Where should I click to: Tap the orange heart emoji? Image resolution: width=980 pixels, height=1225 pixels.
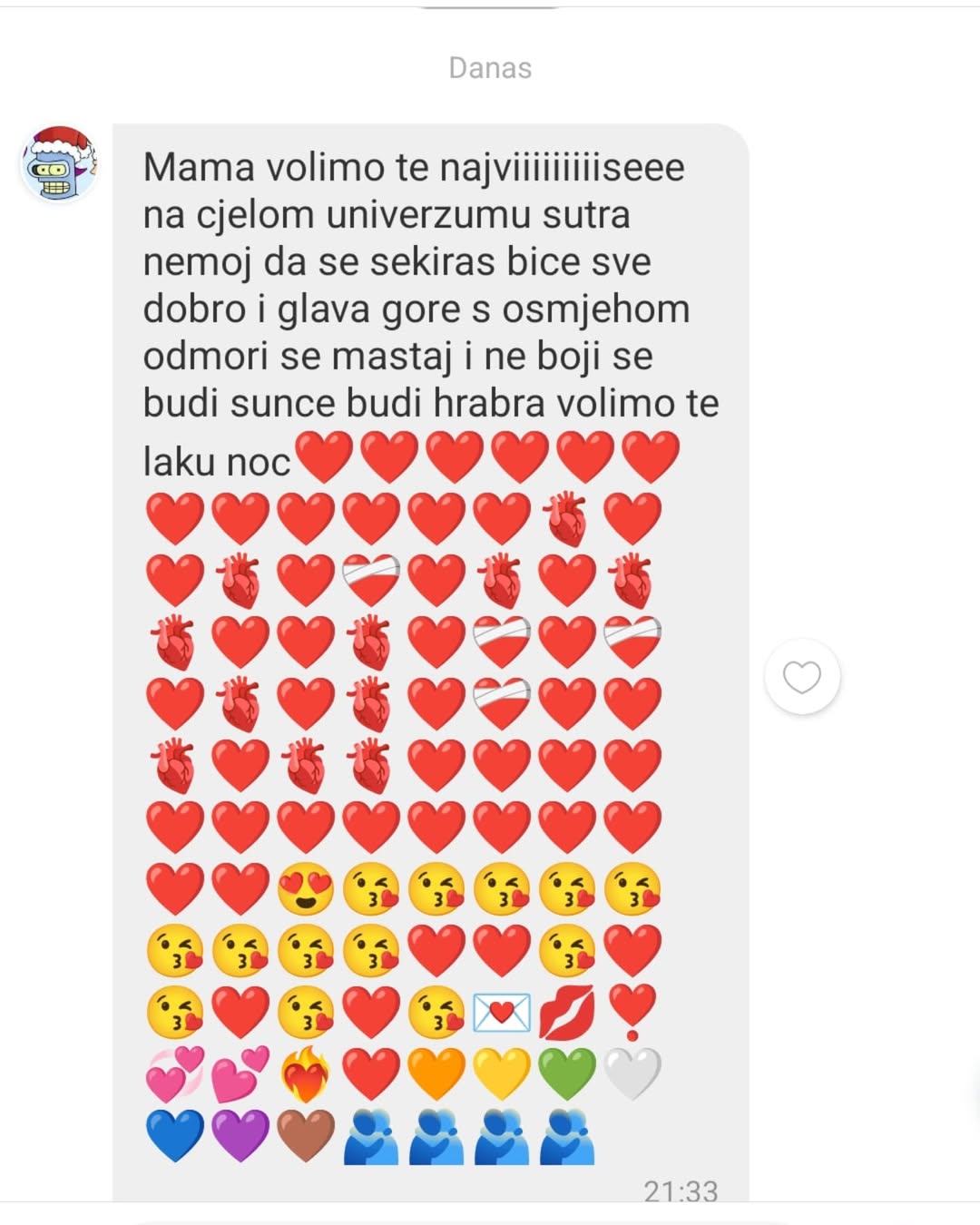click(436, 1074)
